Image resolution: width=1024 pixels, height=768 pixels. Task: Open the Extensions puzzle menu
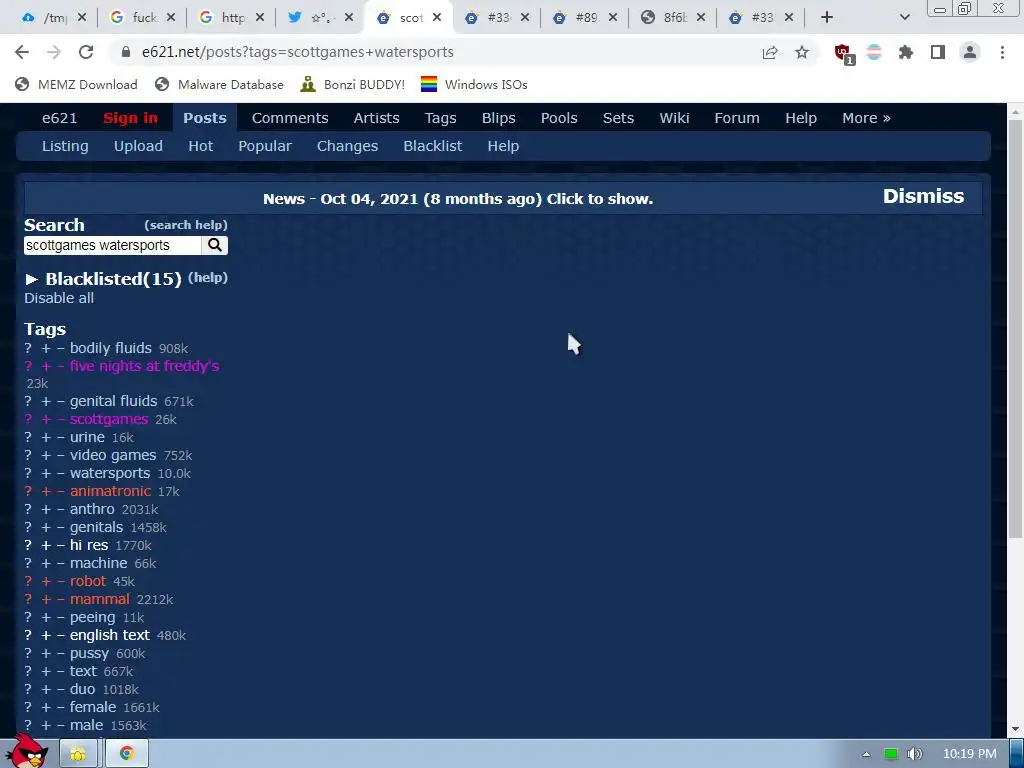click(906, 52)
